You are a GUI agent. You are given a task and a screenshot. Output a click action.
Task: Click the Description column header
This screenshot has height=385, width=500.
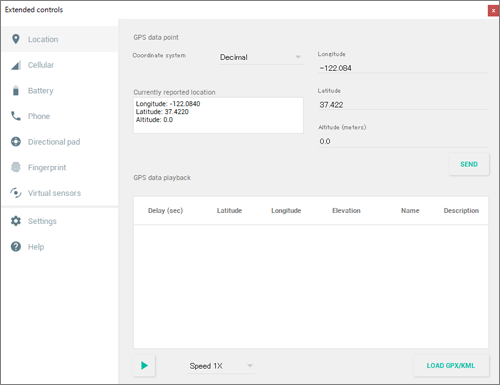pos(461,211)
